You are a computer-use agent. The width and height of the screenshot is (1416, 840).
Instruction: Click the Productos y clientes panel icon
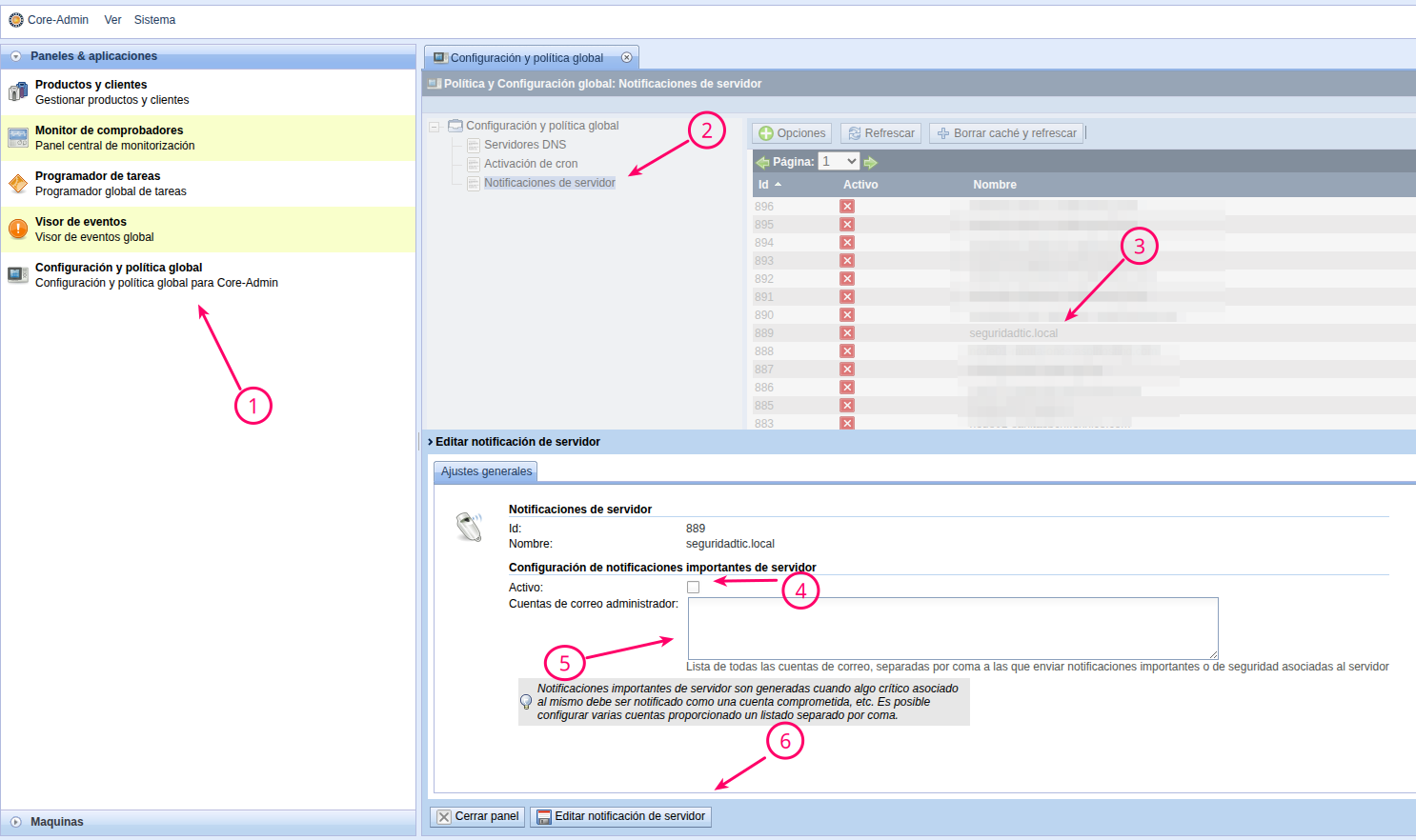[x=18, y=92]
